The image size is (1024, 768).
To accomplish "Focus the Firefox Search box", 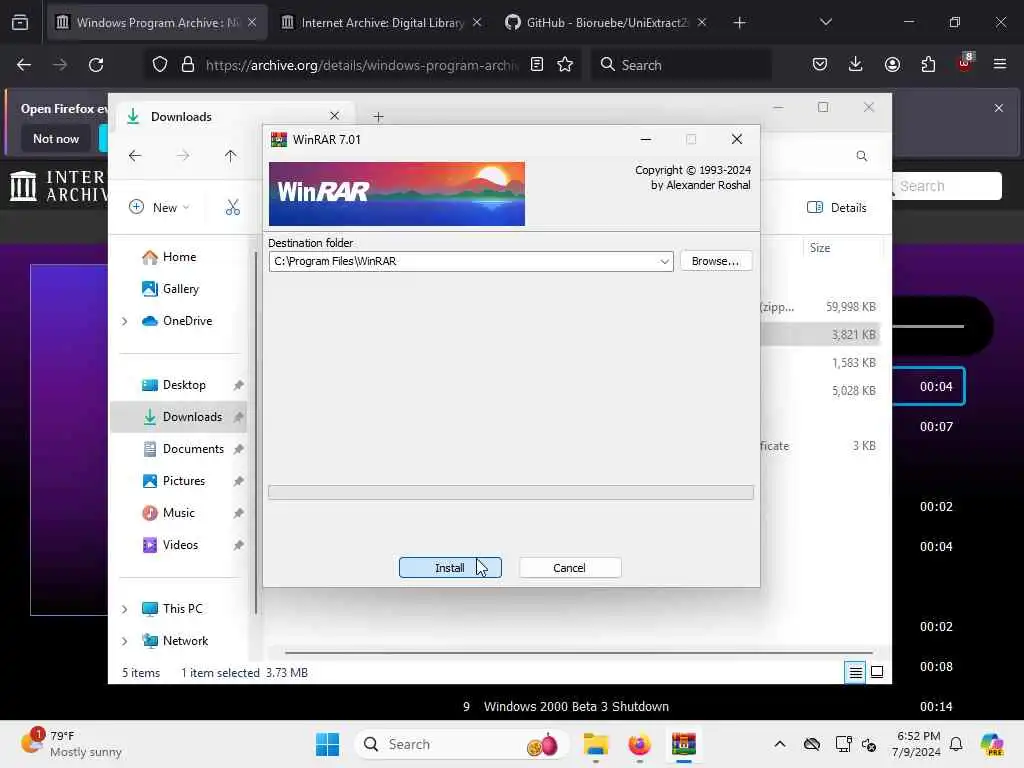I will [681, 65].
